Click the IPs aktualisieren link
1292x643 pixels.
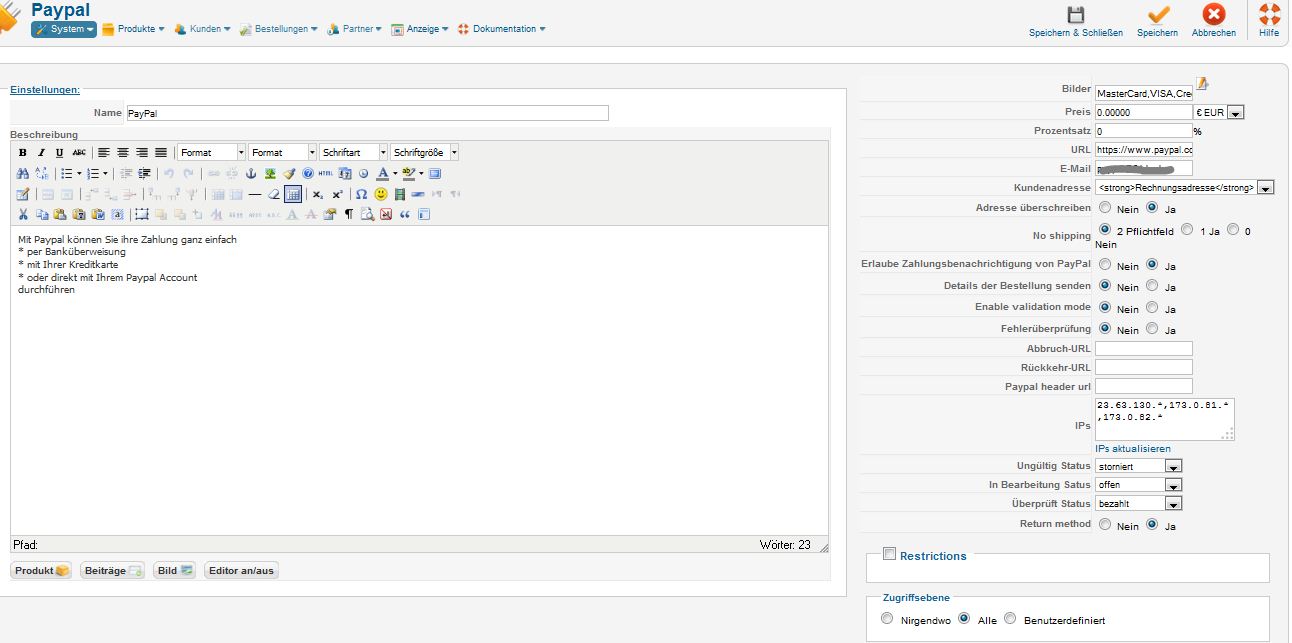tap(1133, 449)
